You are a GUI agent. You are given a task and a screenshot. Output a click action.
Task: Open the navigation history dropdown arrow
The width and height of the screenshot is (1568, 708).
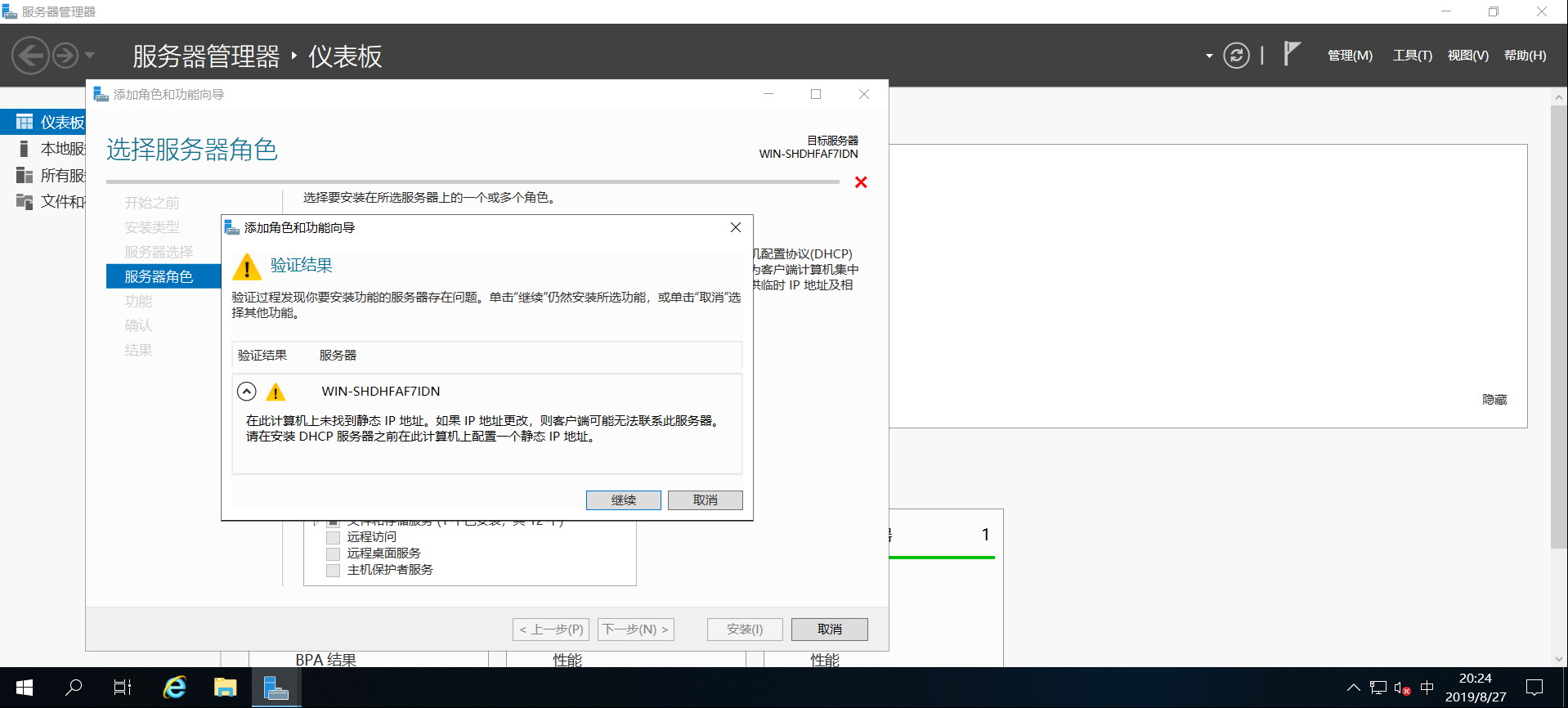[90, 56]
